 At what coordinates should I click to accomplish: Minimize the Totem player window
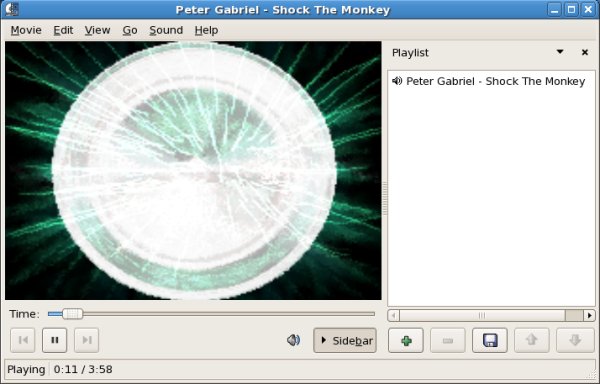click(554, 9)
